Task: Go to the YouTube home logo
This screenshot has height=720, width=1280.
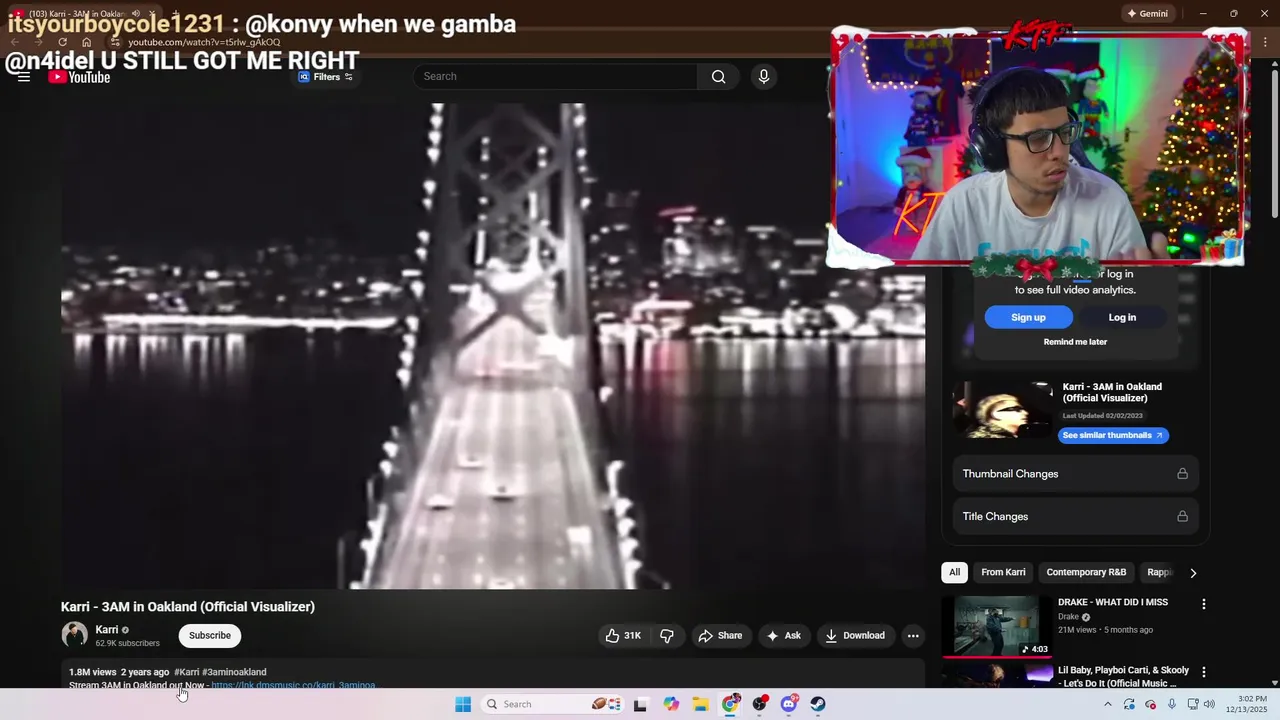Action: click(x=79, y=77)
